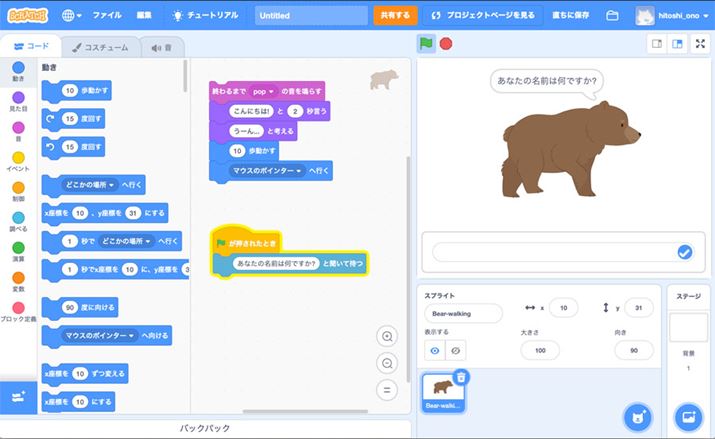Switch to the コスチューム tab
The image size is (715, 439).
pos(98,47)
